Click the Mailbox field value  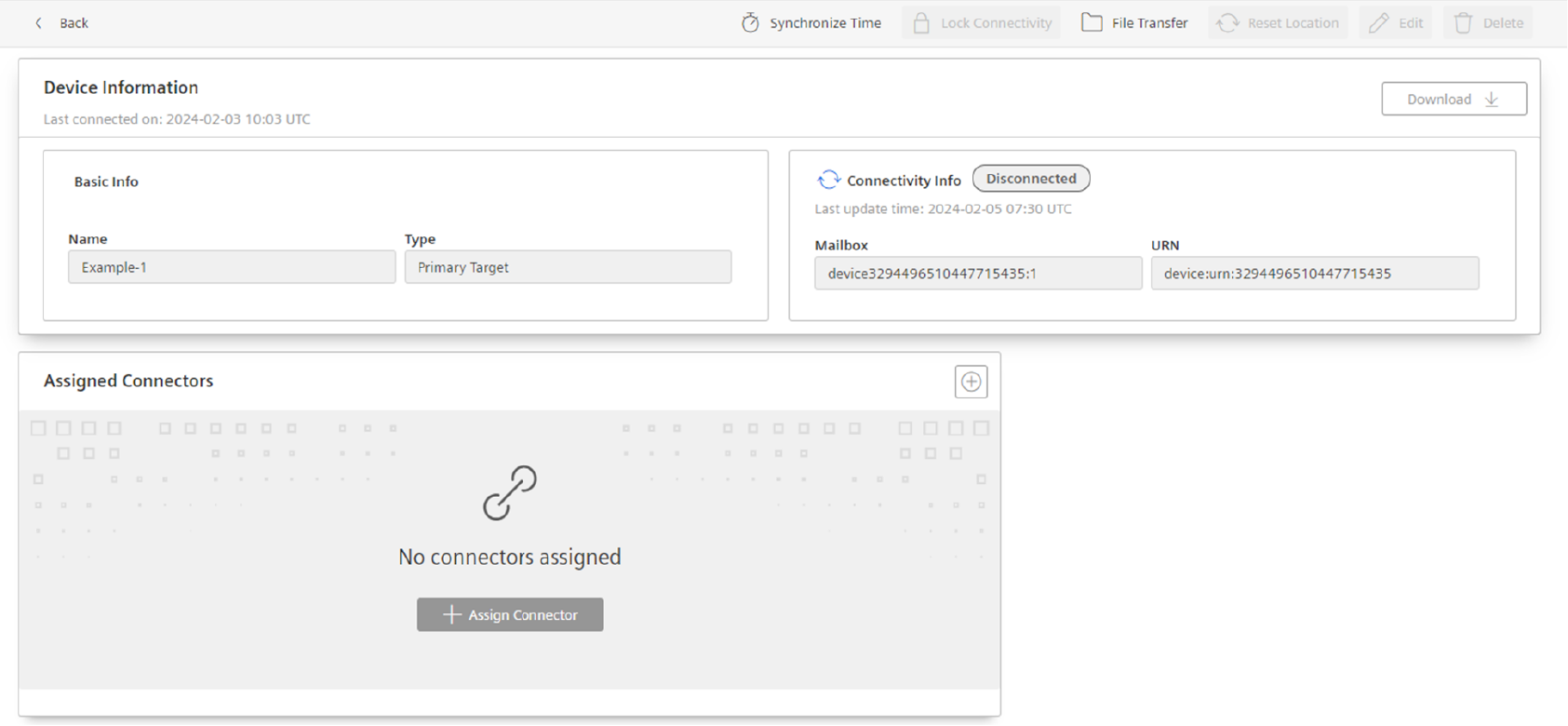point(978,274)
